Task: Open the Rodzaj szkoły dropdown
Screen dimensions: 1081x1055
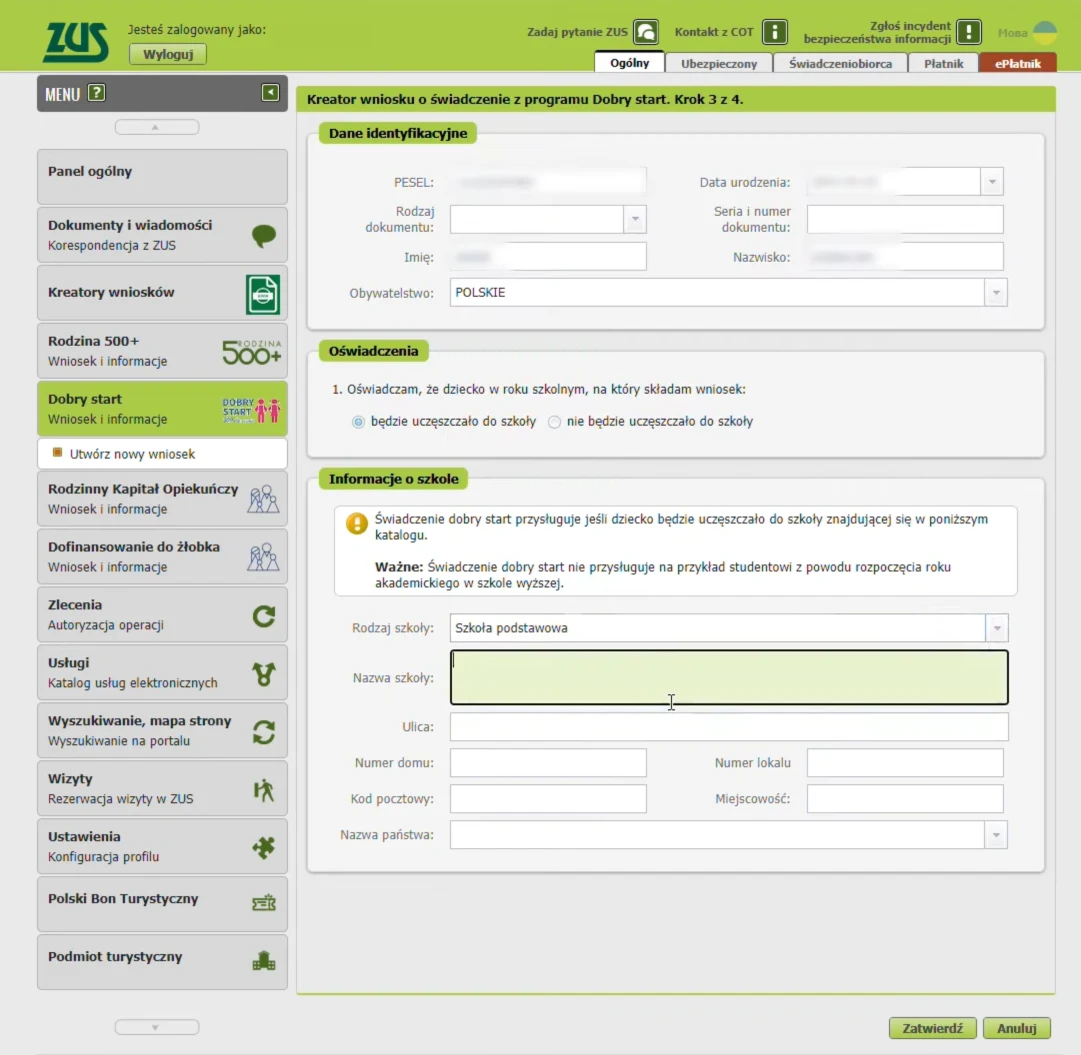Action: [x=996, y=628]
